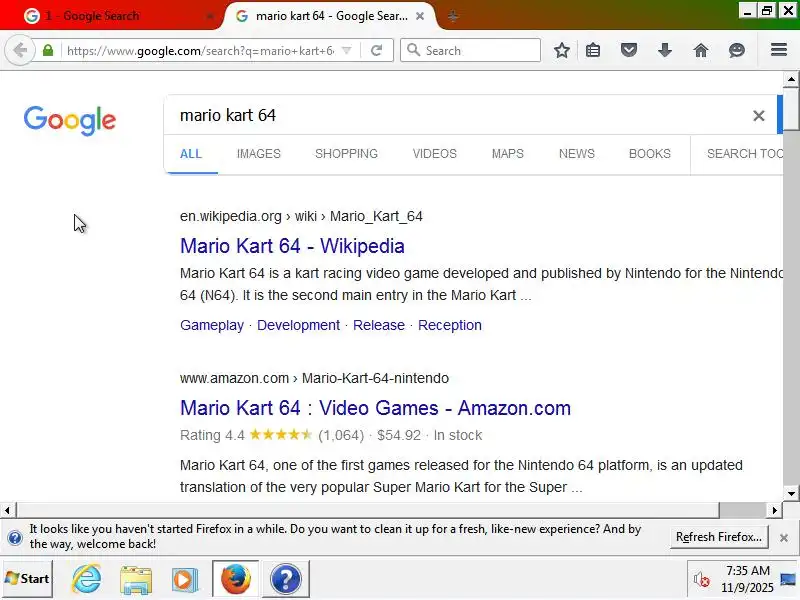This screenshot has width=800, height=600.
Task: Open the Downloads arrow icon
Action: coord(665,51)
